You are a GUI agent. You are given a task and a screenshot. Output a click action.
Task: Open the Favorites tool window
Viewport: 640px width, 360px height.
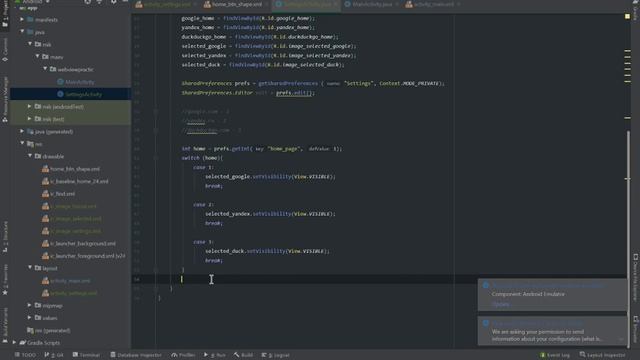pos(5,280)
